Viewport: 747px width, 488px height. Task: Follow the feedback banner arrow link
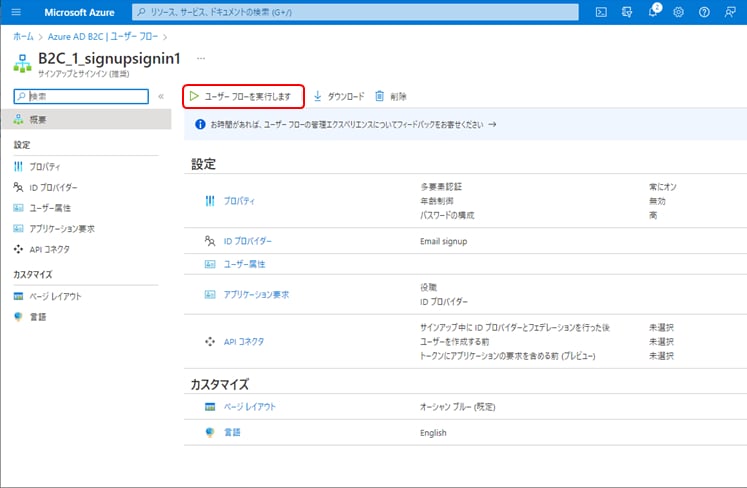(492, 124)
